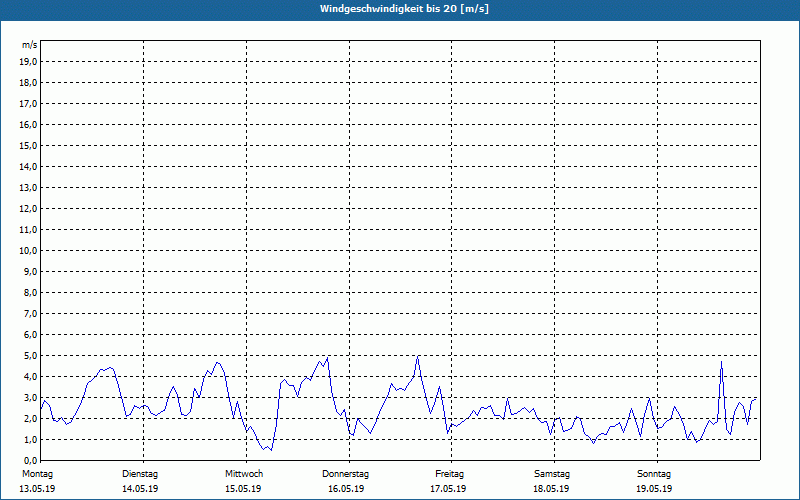800x500 pixels.
Task: Select the 14,0 y-axis label
Action: pos(28,166)
